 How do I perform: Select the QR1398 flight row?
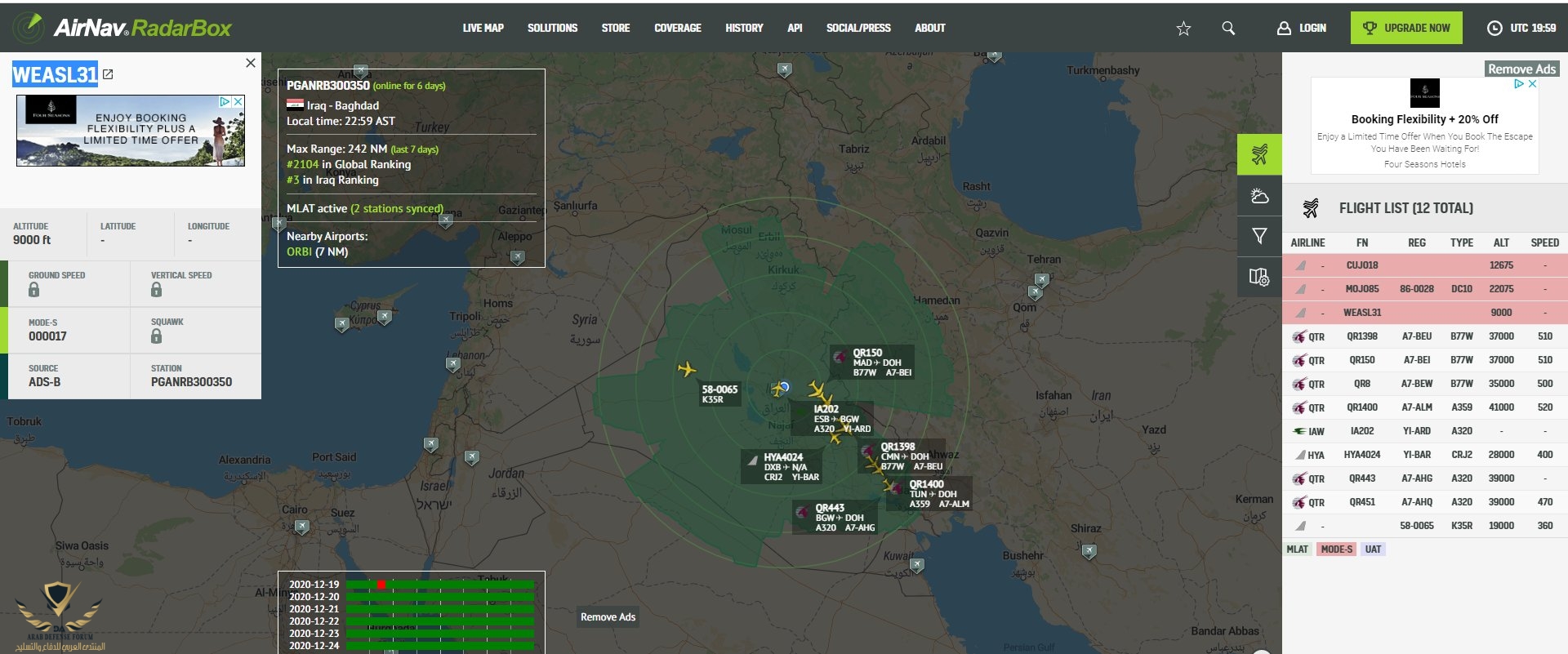[x=1425, y=336]
